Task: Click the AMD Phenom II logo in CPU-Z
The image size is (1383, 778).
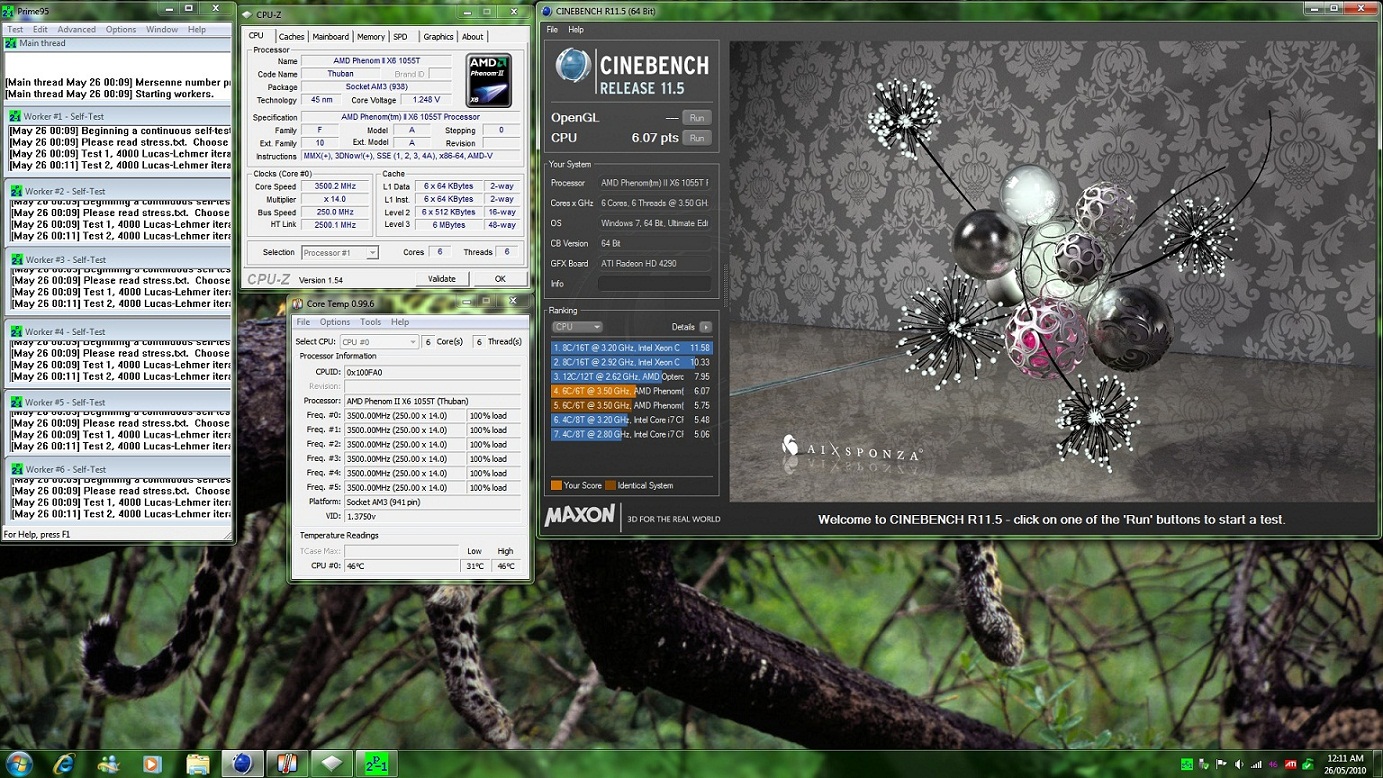Action: pyautogui.click(x=489, y=81)
